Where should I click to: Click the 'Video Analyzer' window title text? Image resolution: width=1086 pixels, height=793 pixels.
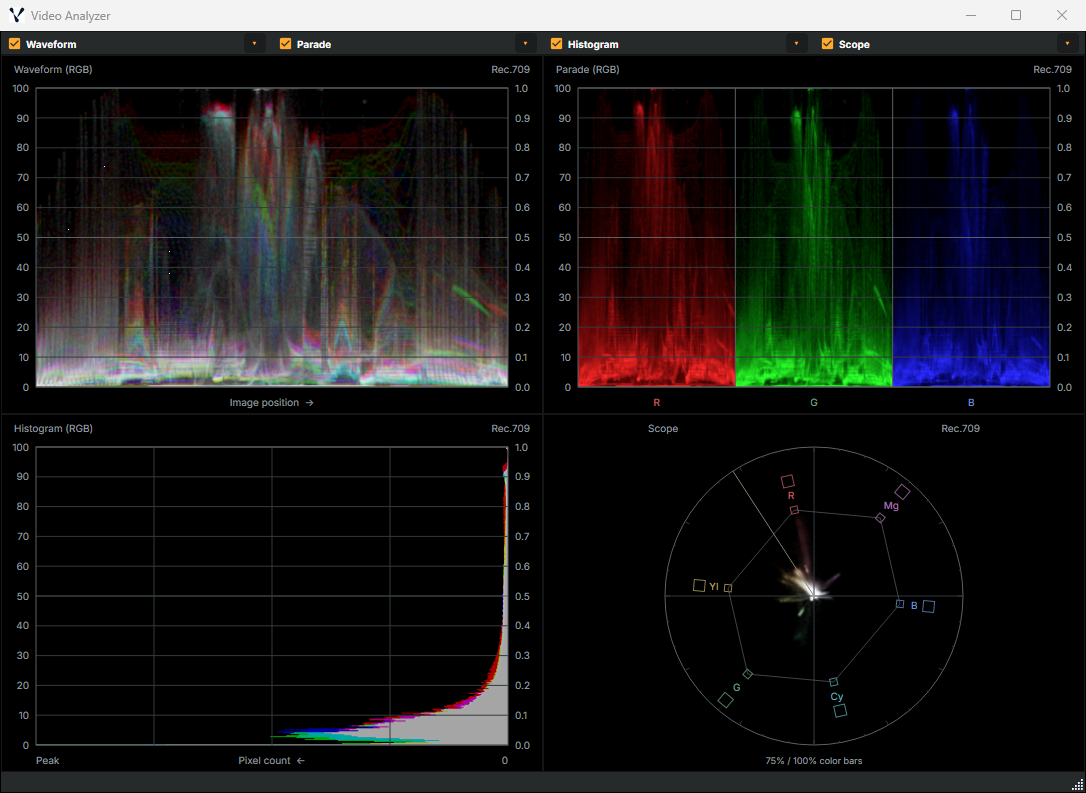point(70,15)
